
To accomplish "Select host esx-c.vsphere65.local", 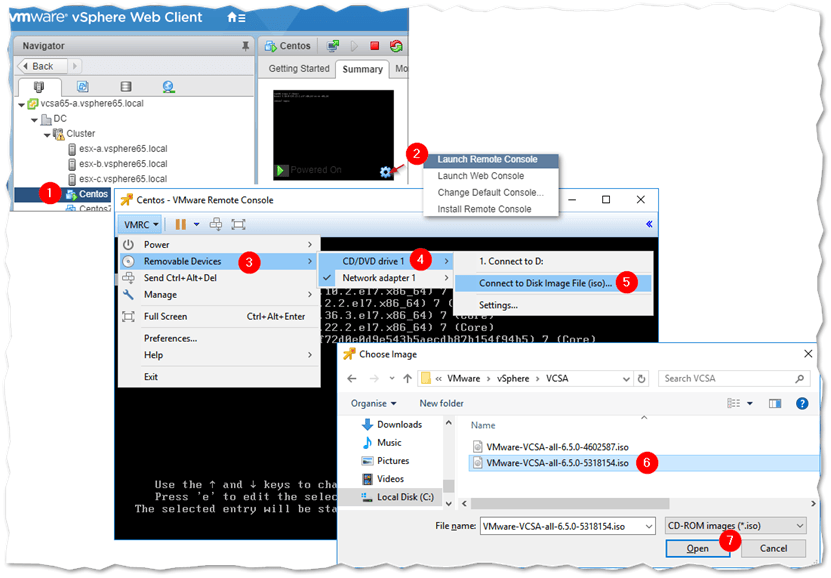I will [123, 179].
